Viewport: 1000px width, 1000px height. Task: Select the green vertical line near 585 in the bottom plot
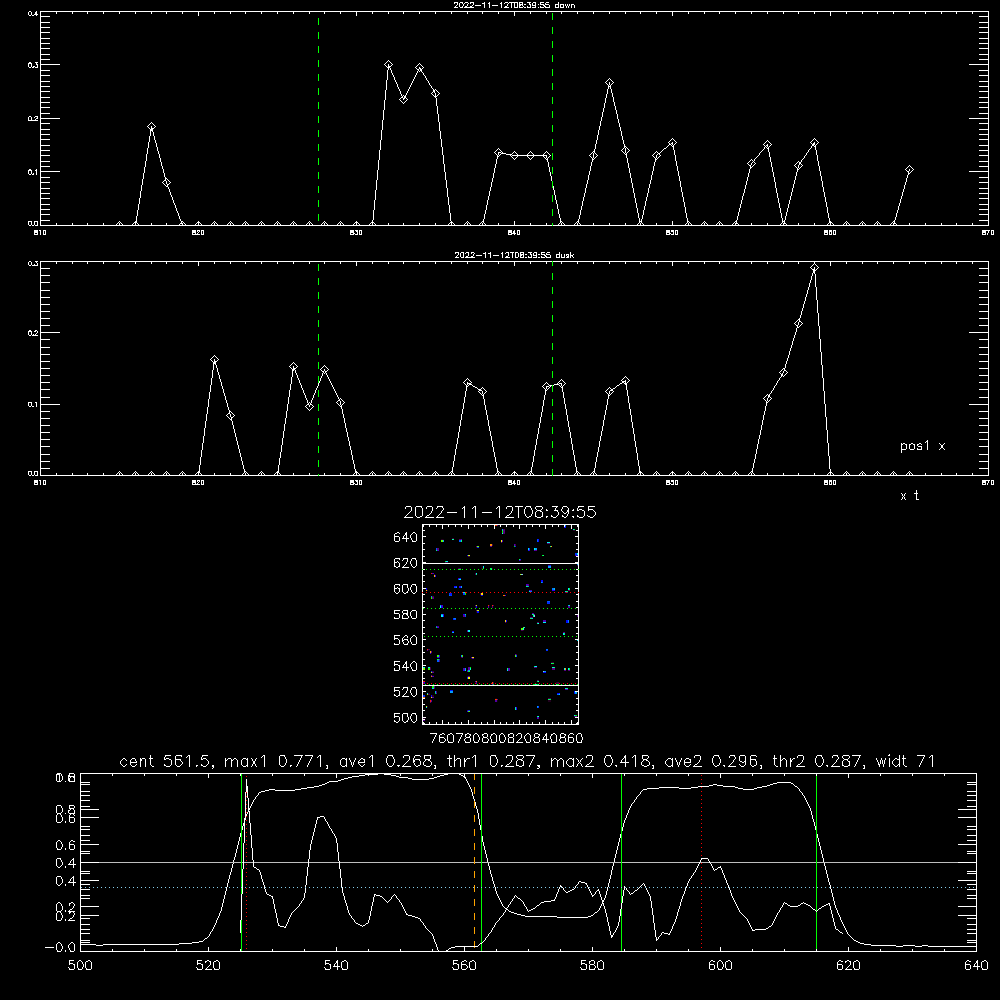coord(621,861)
